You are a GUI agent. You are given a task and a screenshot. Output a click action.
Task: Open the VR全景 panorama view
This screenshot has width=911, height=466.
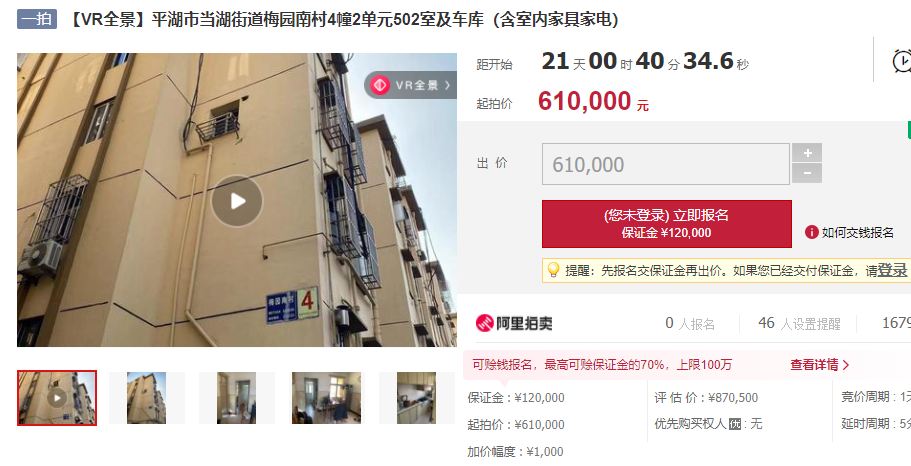[x=411, y=85]
